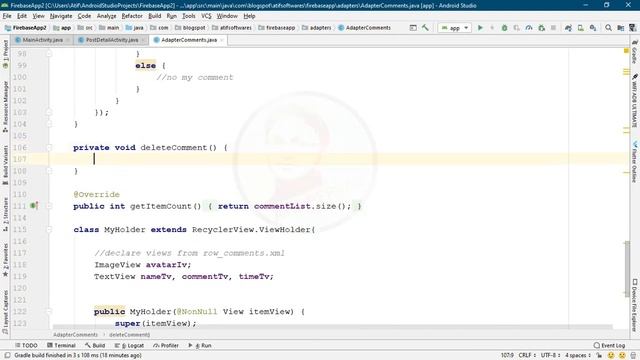
Task: Open the Build menu
Action: [154, 16]
